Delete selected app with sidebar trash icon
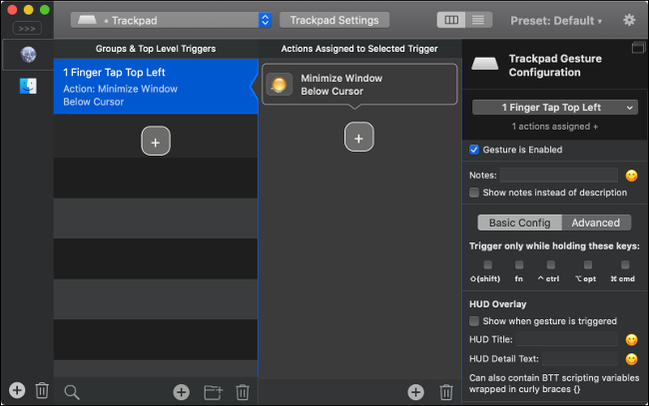The image size is (649, 406). (x=42, y=390)
